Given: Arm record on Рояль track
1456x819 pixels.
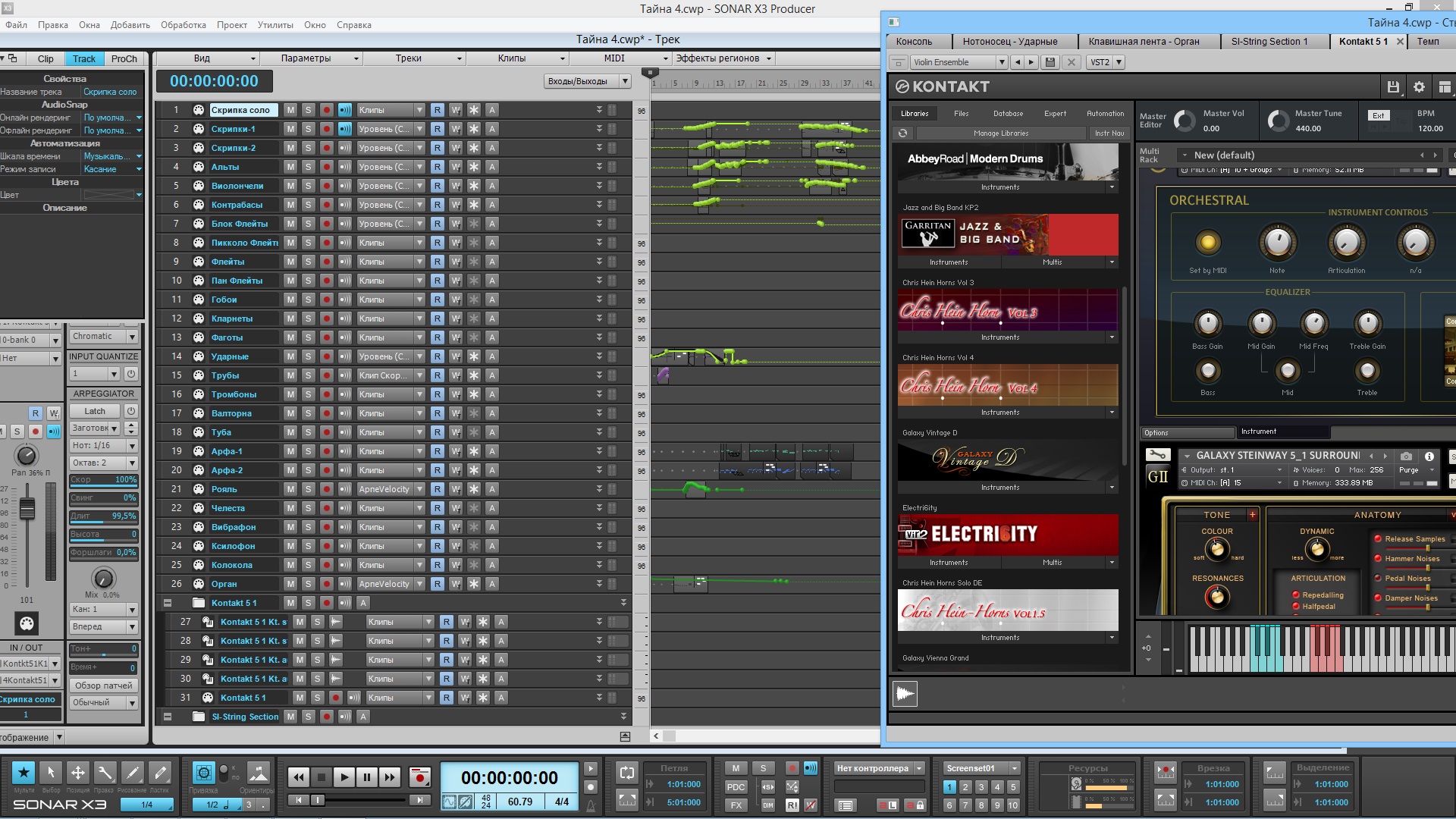Looking at the screenshot, I should pos(327,489).
